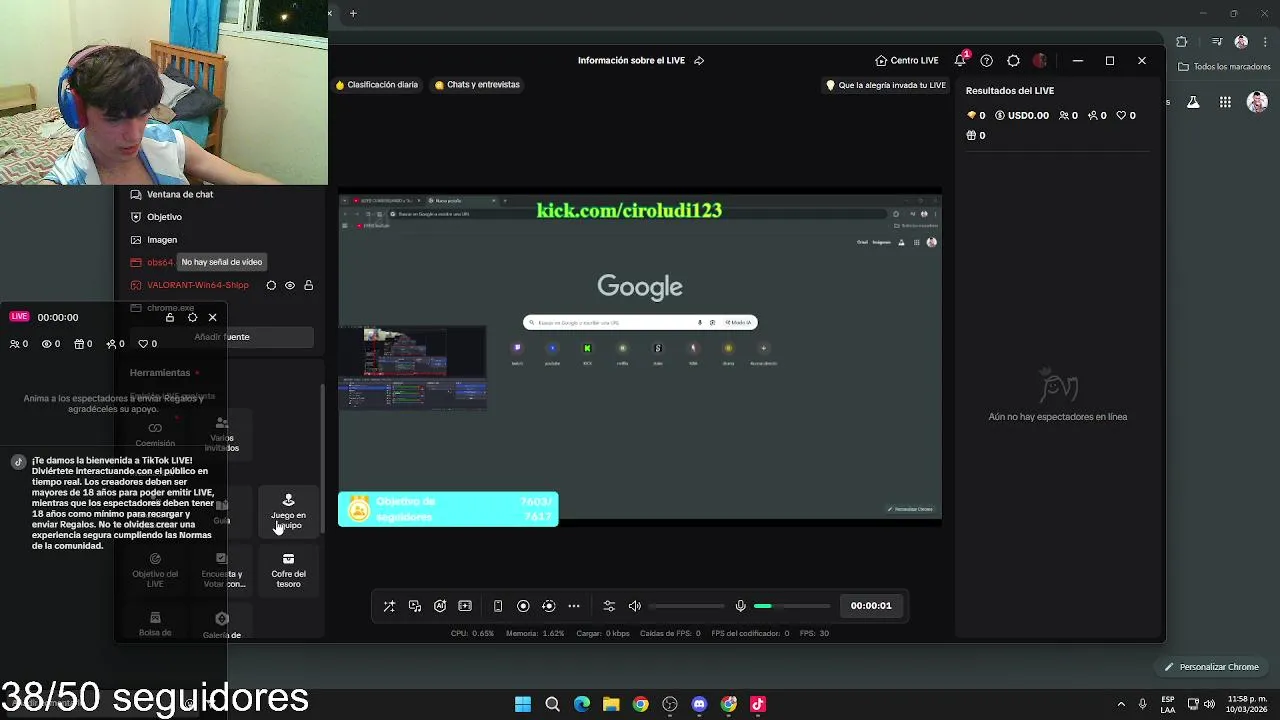Open Google Labs flask icon

tap(1193, 102)
